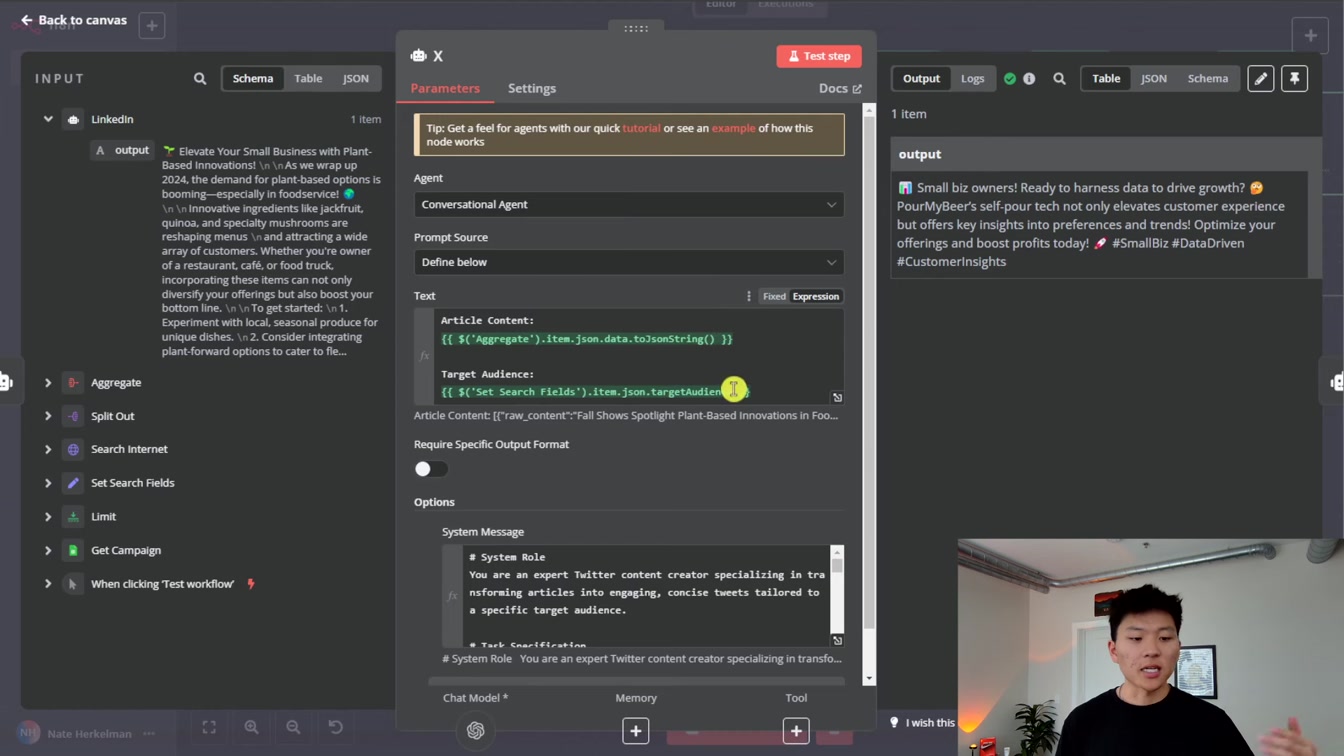Click the output field in LinkedIn node
The height and width of the screenshot is (756, 1344).
[x=123, y=150]
